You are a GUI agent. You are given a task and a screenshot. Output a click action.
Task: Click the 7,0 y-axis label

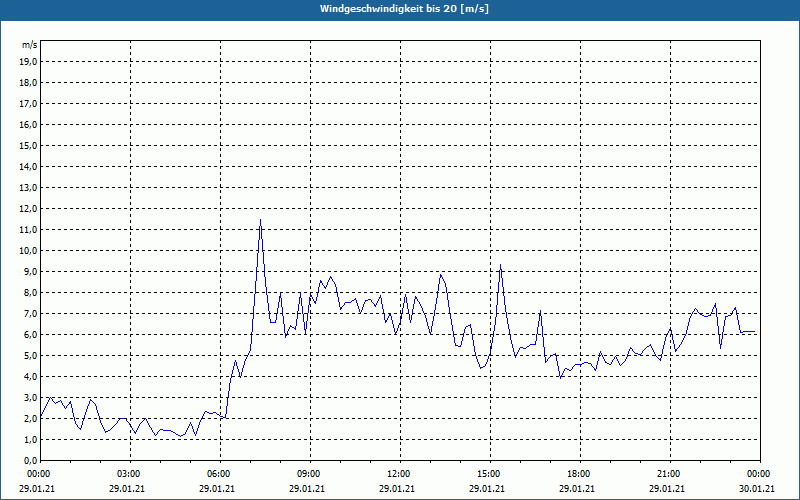[x=30, y=313]
